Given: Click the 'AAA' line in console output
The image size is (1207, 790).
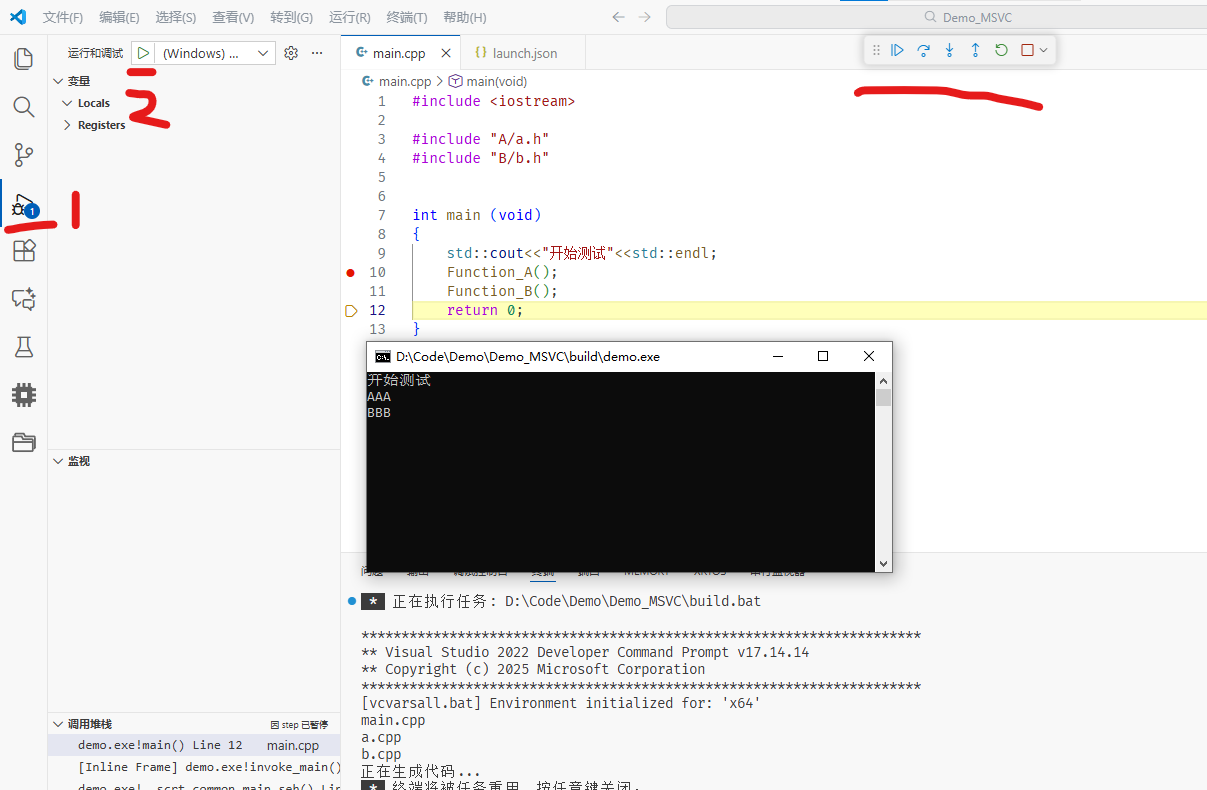Looking at the screenshot, I should (x=379, y=396).
